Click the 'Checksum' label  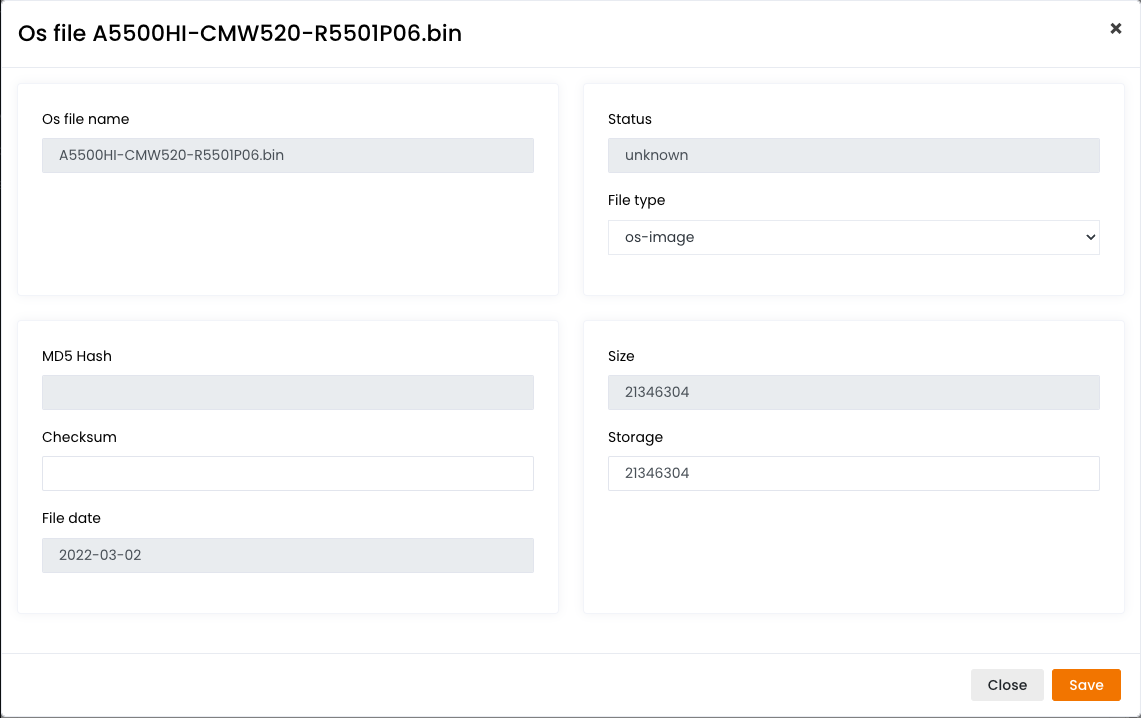pos(79,437)
